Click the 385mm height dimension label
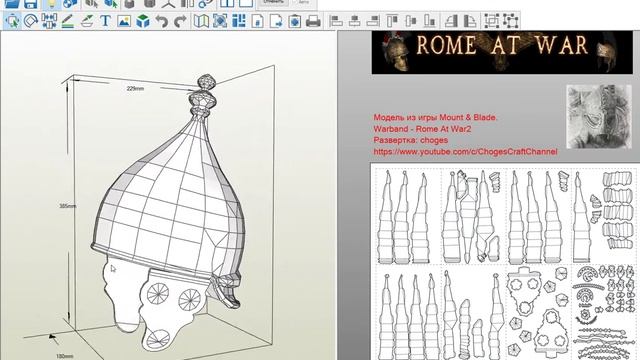This screenshot has width=640, height=360. [x=67, y=206]
